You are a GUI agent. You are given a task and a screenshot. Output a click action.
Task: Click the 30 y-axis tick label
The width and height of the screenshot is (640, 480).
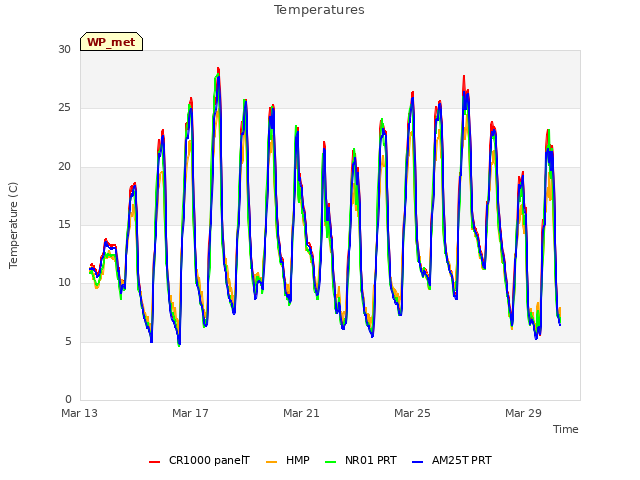point(64,50)
